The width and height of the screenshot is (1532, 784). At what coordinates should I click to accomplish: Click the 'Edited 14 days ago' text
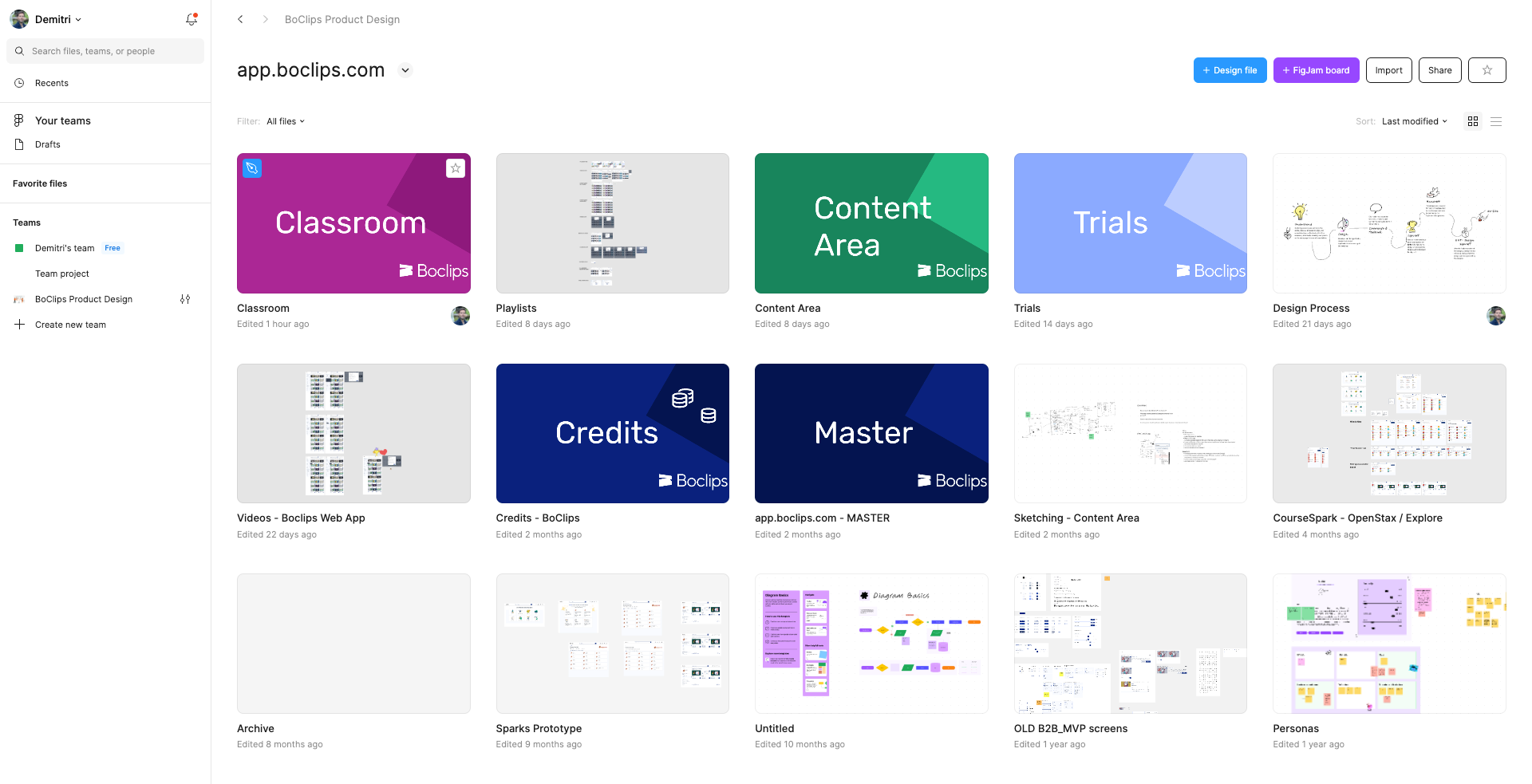tap(1053, 324)
